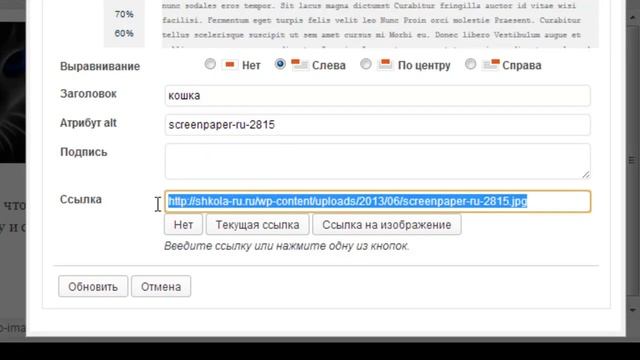Click the right-align image icon beside Справа

490,64
